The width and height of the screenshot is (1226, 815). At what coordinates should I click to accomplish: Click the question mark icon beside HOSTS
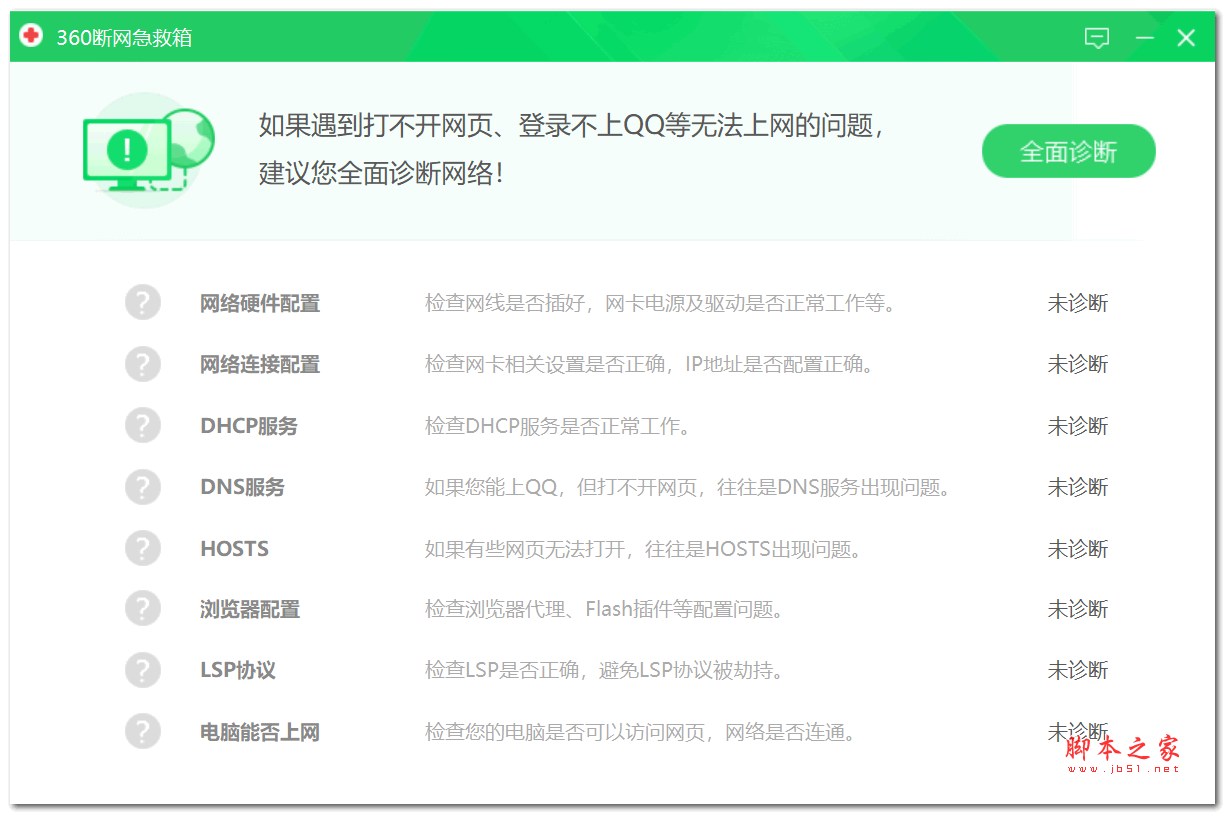click(143, 548)
